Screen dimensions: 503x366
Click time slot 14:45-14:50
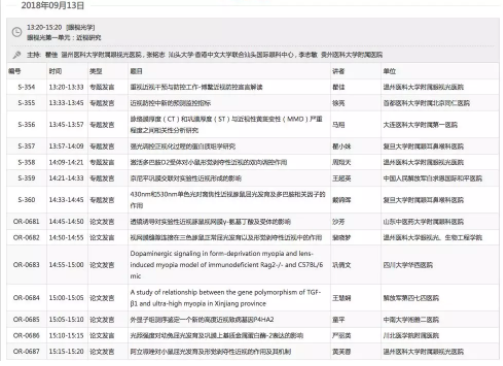[66, 222]
